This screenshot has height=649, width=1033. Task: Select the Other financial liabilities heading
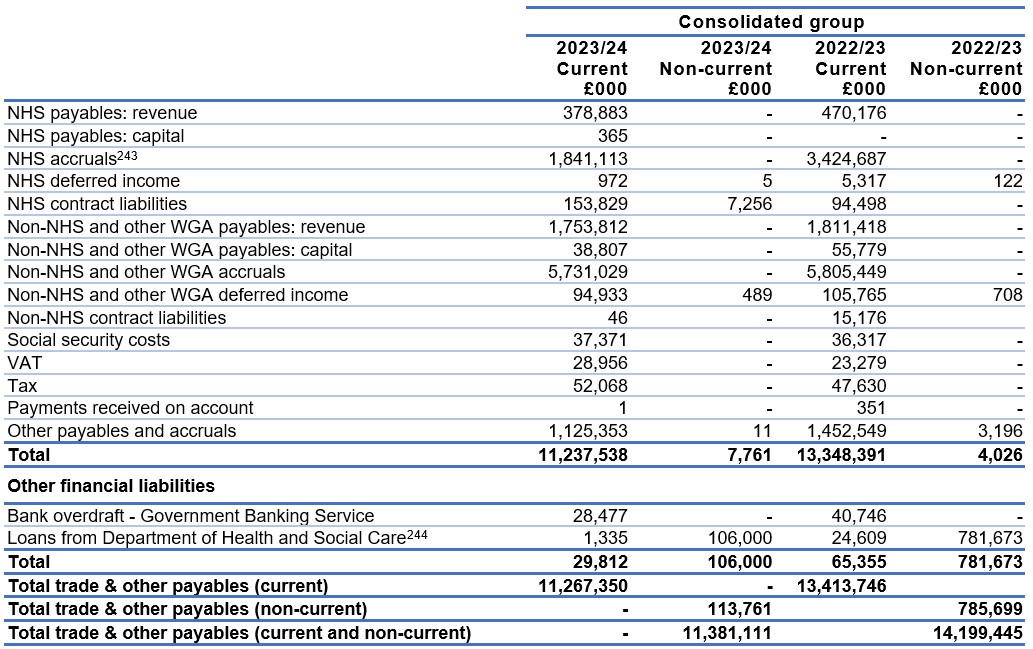pos(111,486)
